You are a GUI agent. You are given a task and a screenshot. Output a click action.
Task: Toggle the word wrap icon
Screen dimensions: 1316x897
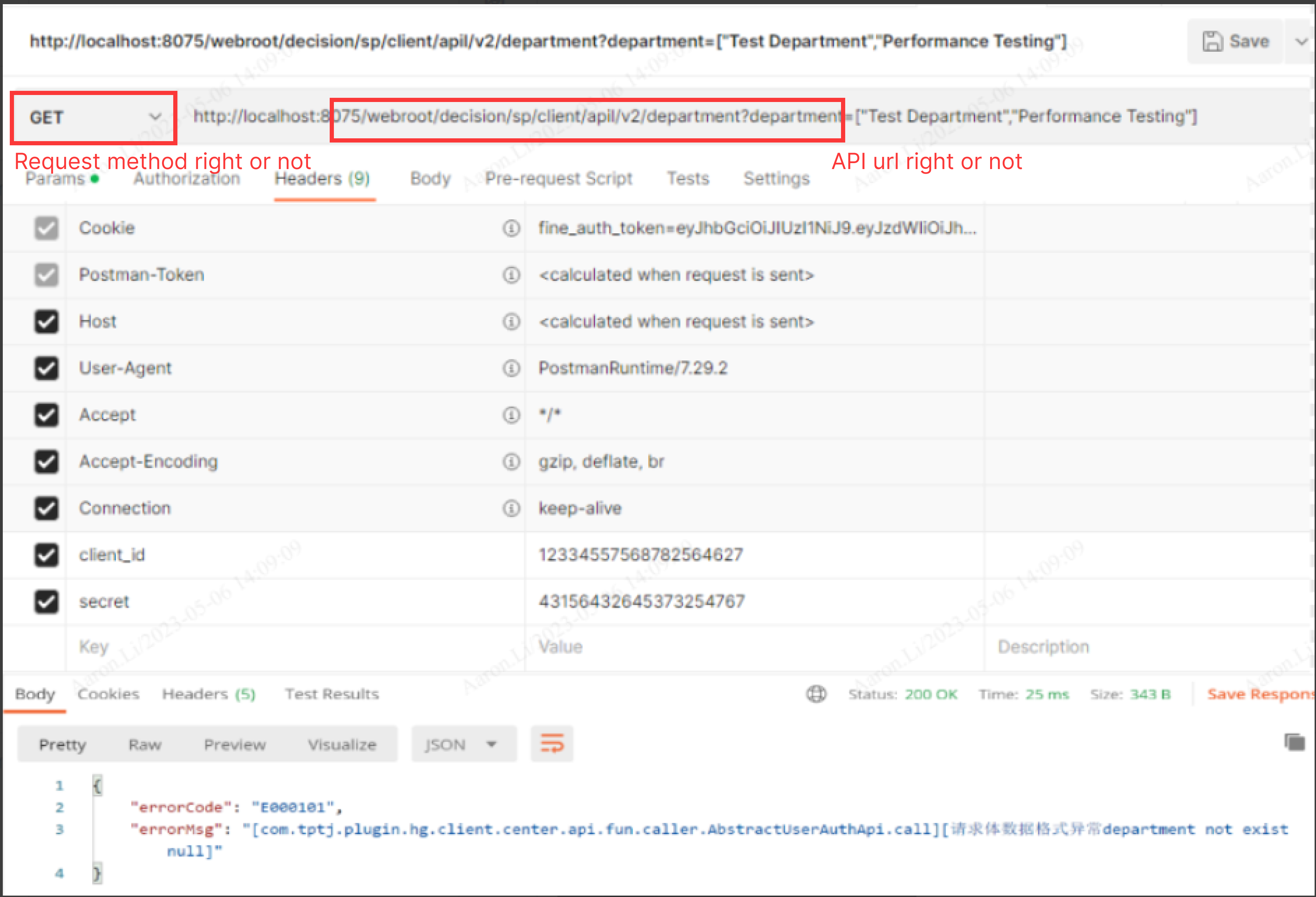coord(552,744)
